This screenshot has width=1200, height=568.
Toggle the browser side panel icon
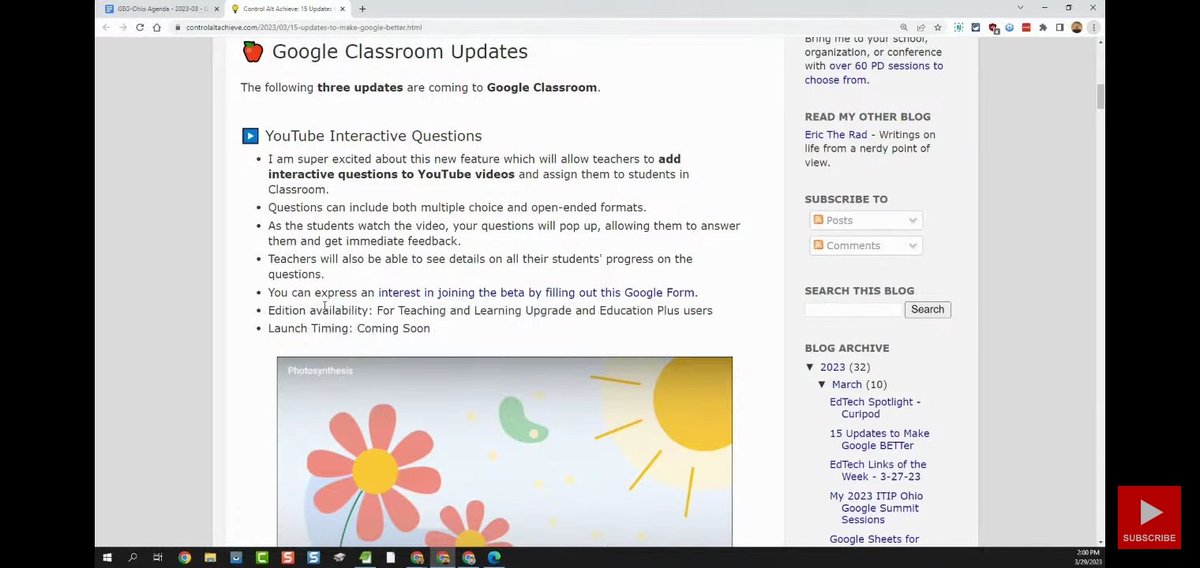point(1060,27)
